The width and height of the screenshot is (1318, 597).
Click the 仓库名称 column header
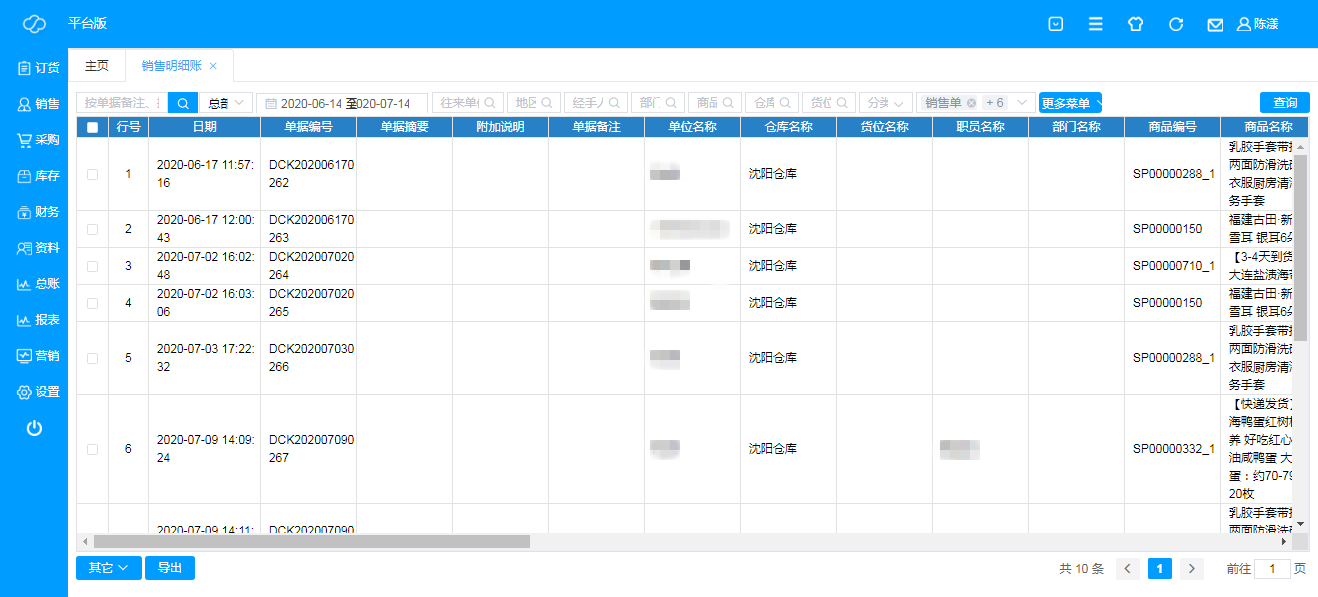pos(788,127)
